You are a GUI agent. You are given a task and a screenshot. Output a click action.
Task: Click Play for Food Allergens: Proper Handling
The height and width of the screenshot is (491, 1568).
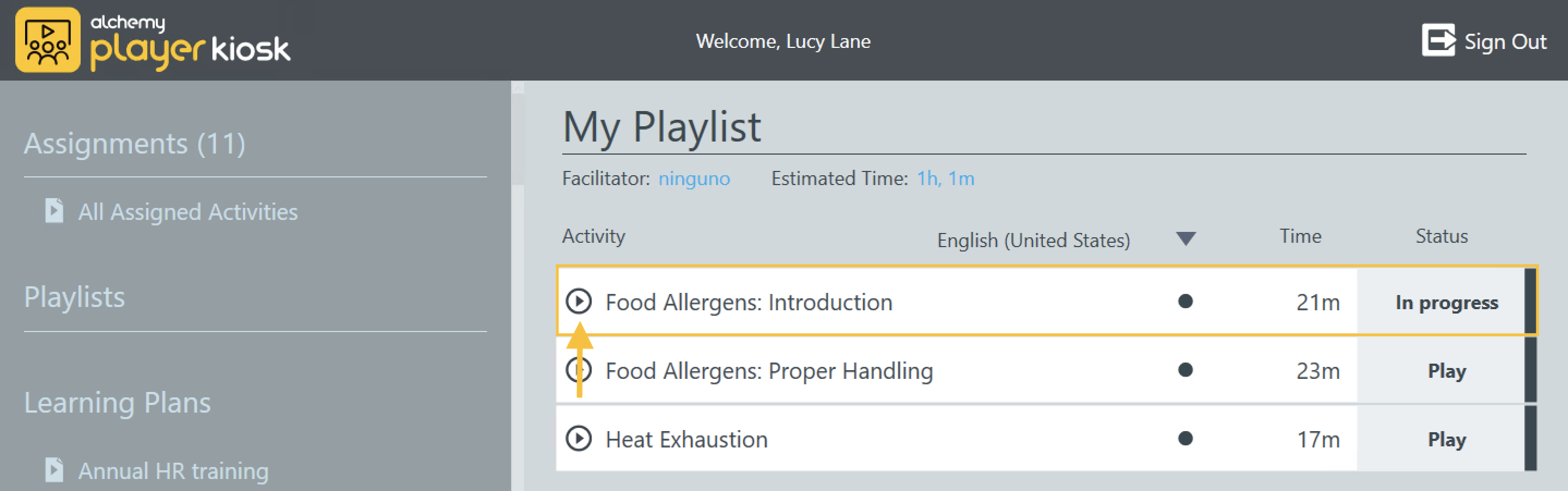[x=1447, y=371]
